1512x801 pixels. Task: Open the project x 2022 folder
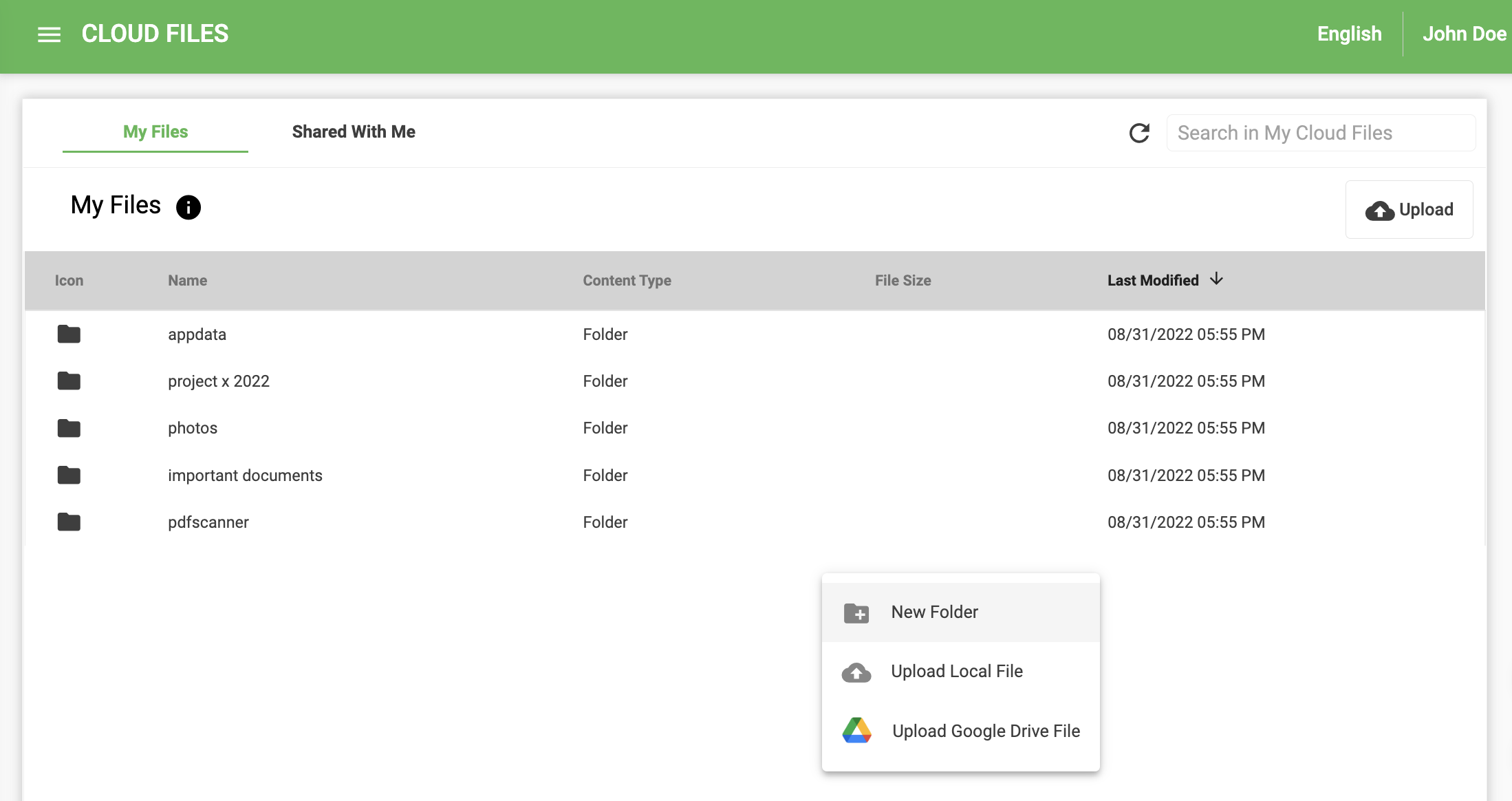pyautogui.click(x=218, y=381)
